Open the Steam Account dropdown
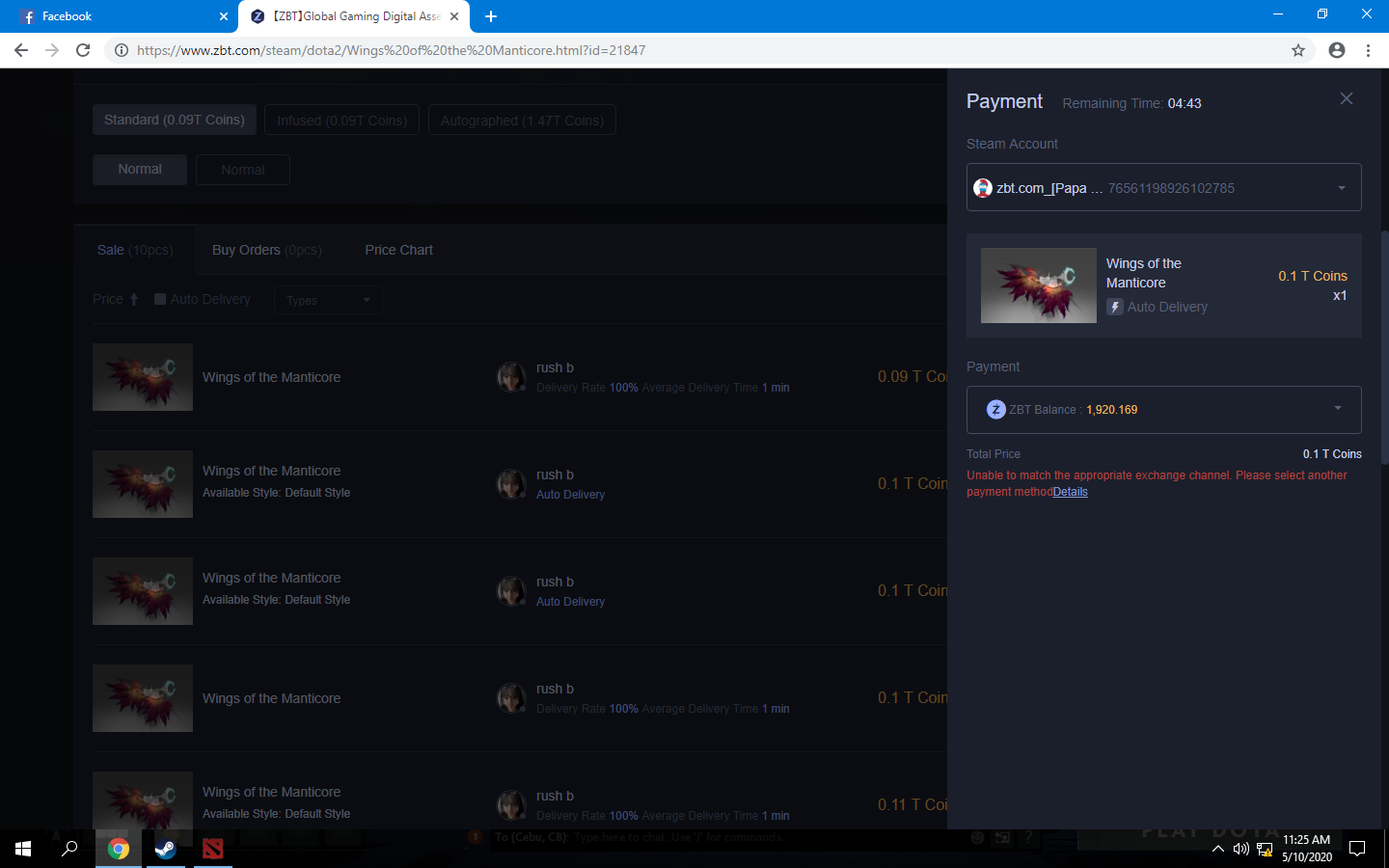The image size is (1389, 868). click(1163, 187)
